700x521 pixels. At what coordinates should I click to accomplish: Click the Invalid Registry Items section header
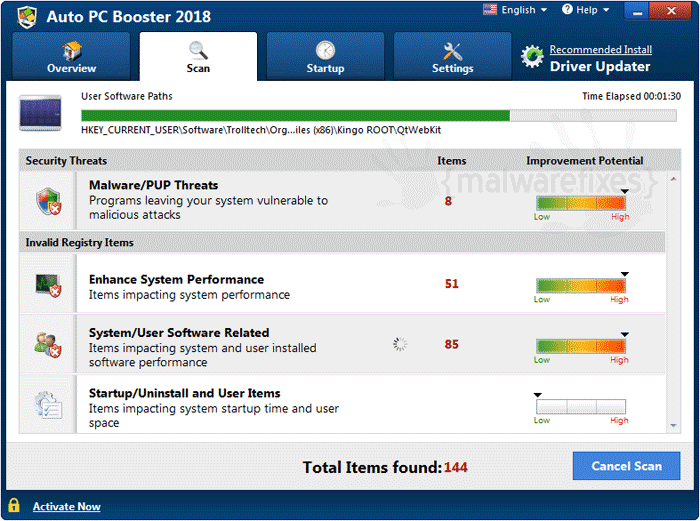click(x=79, y=242)
